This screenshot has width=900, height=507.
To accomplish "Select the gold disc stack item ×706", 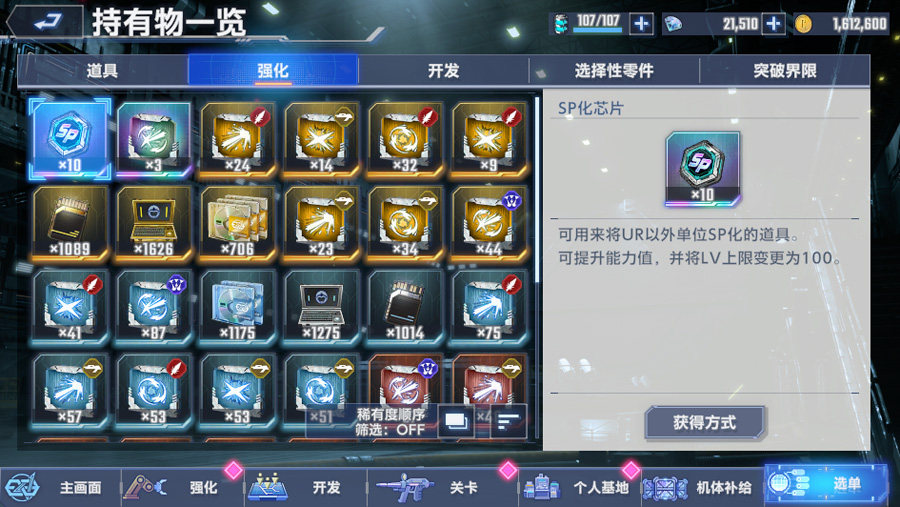I will pos(237,223).
